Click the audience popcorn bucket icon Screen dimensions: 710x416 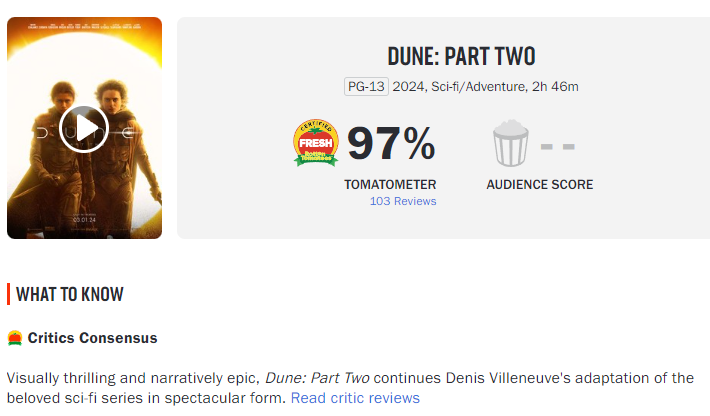[510, 143]
